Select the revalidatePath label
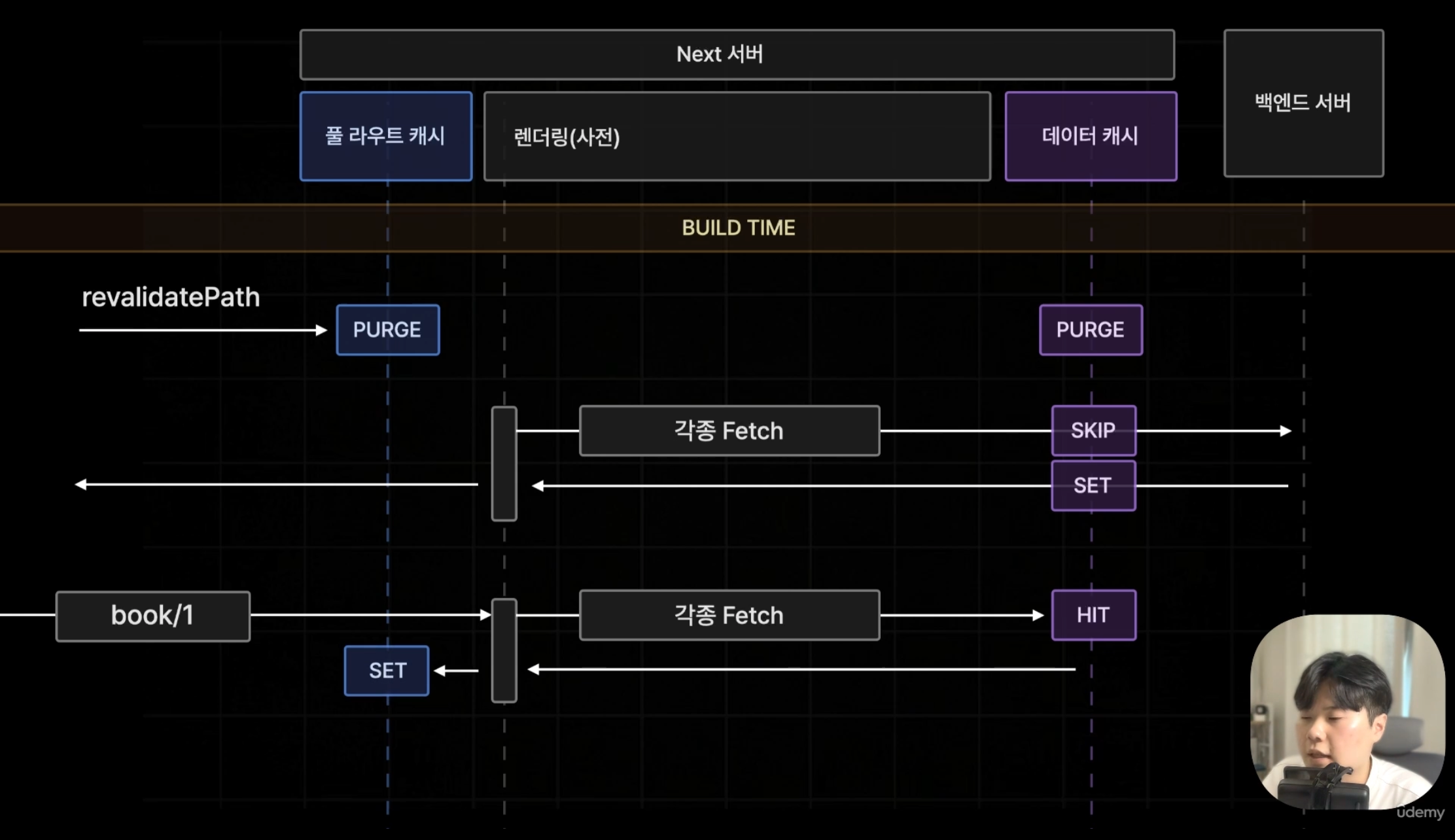The height and width of the screenshot is (840, 1455). click(x=171, y=297)
